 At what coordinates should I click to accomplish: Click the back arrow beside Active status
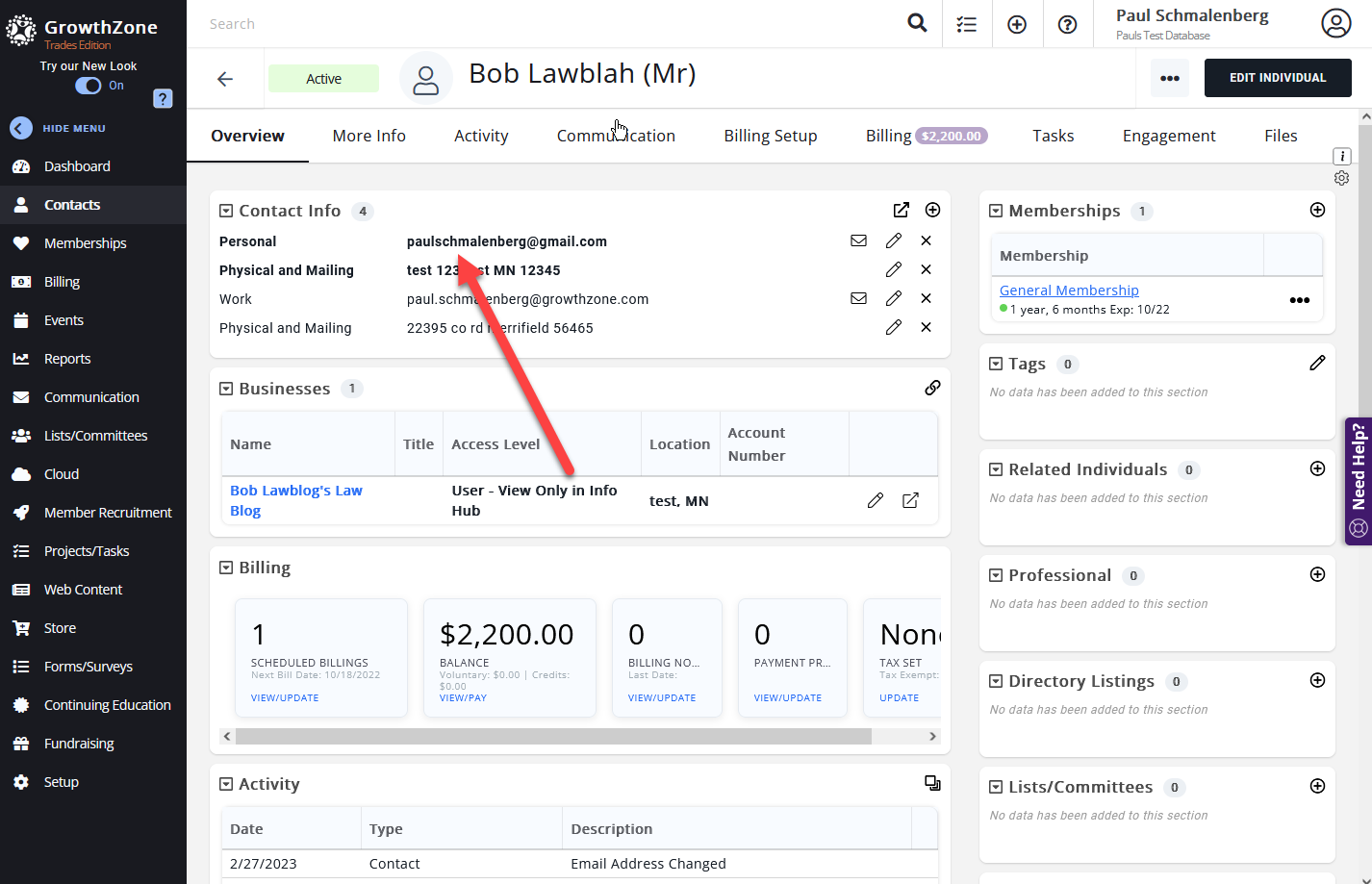(225, 79)
